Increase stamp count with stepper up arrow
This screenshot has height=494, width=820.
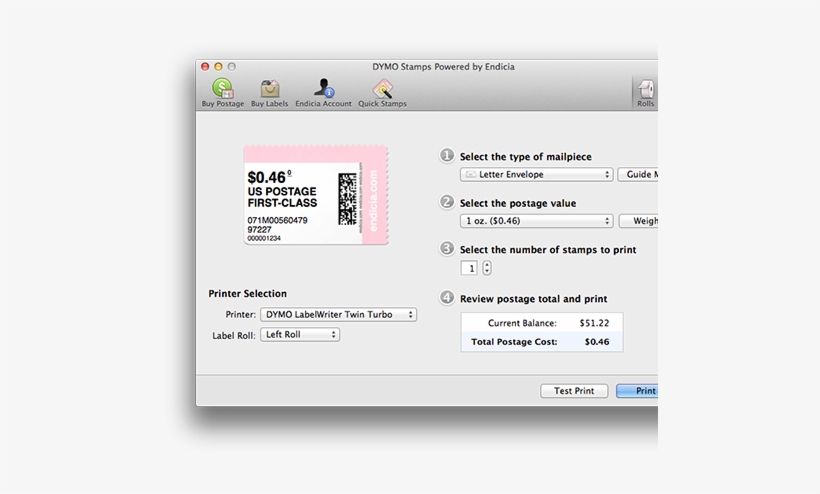pyautogui.click(x=487, y=264)
